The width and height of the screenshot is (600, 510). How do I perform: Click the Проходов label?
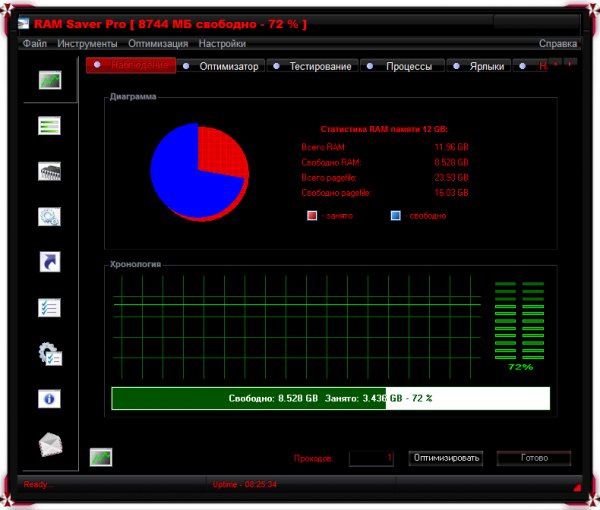coord(313,458)
